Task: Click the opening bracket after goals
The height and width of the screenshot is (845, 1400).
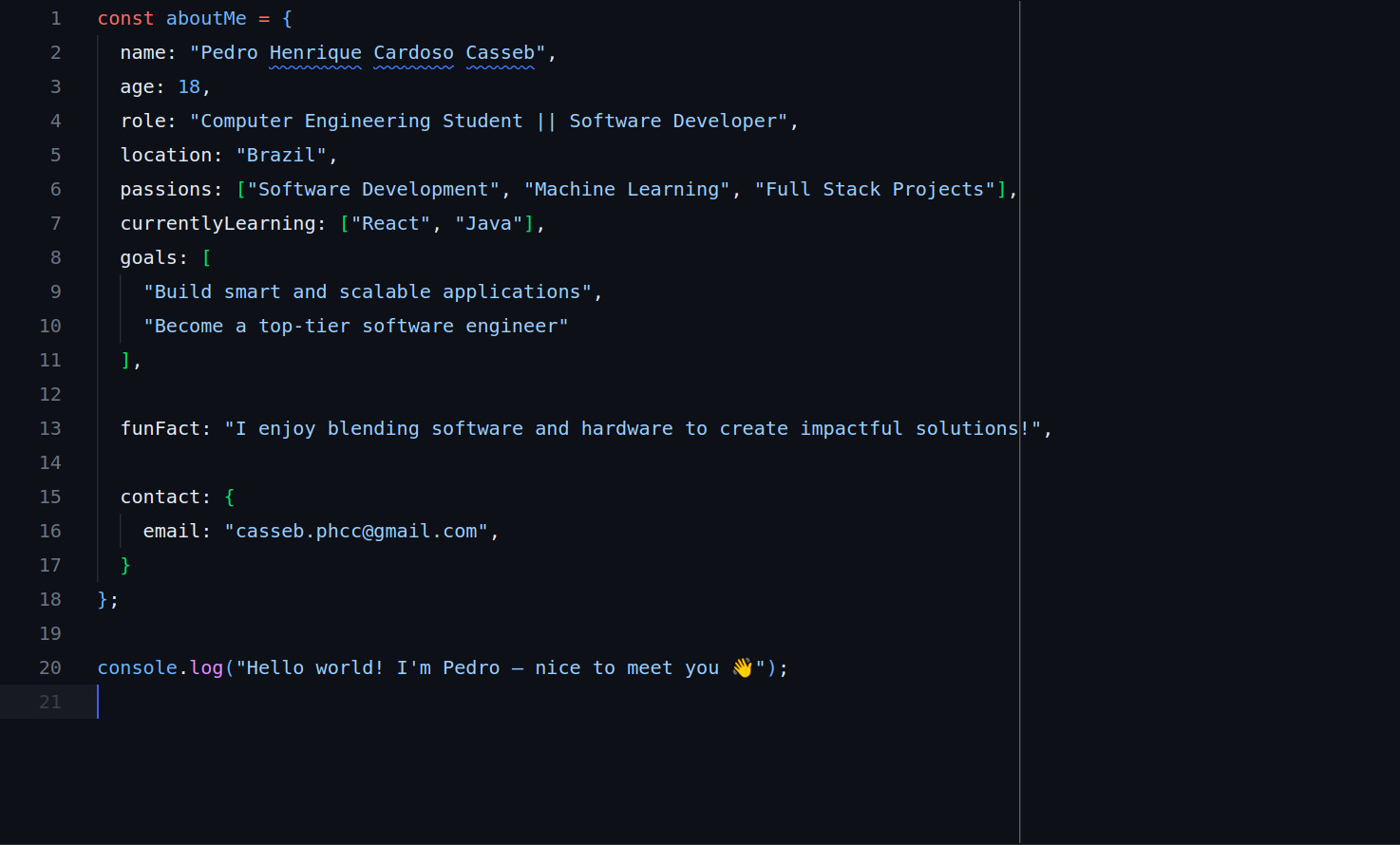Action: tap(206, 257)
